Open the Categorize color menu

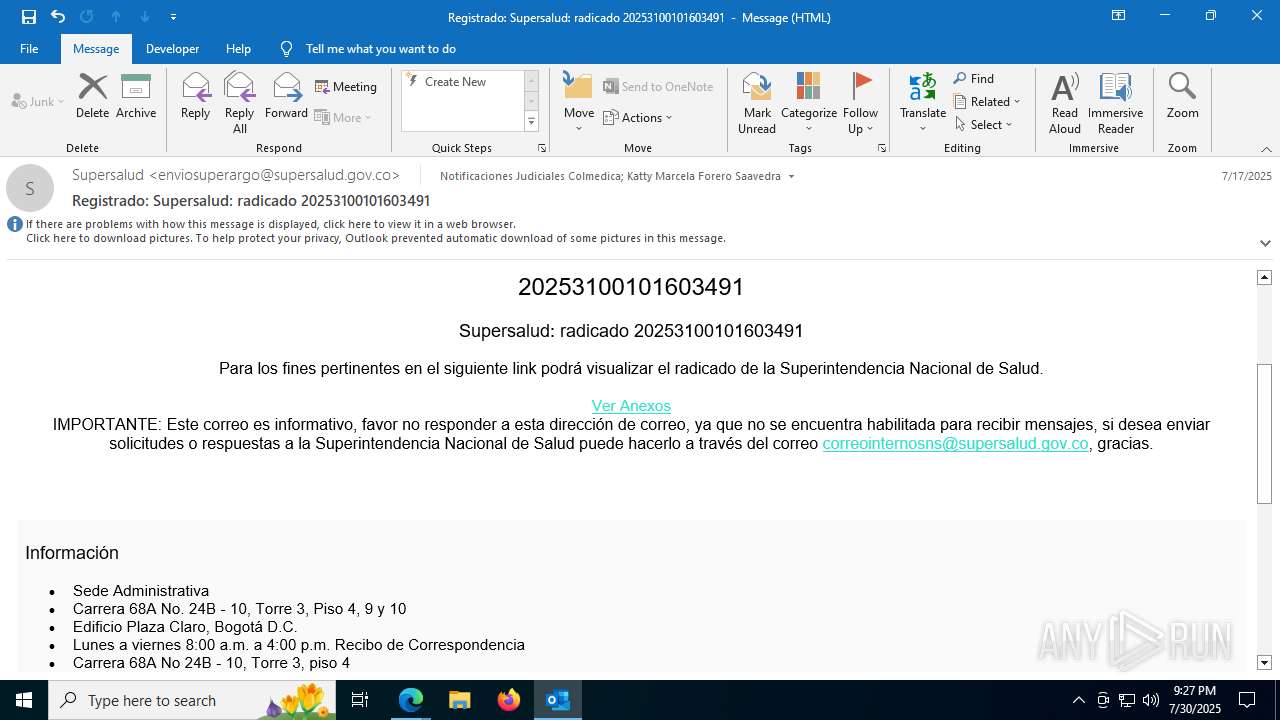(x=809, y=103)
